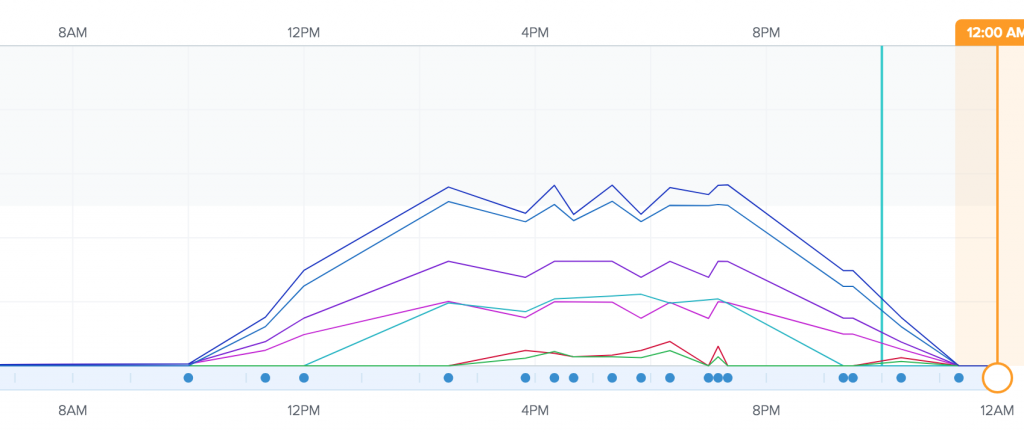
Task: Click the timeline dot between 10AM and 12PM
Action: pyautogui.click(x=265, y=378)
